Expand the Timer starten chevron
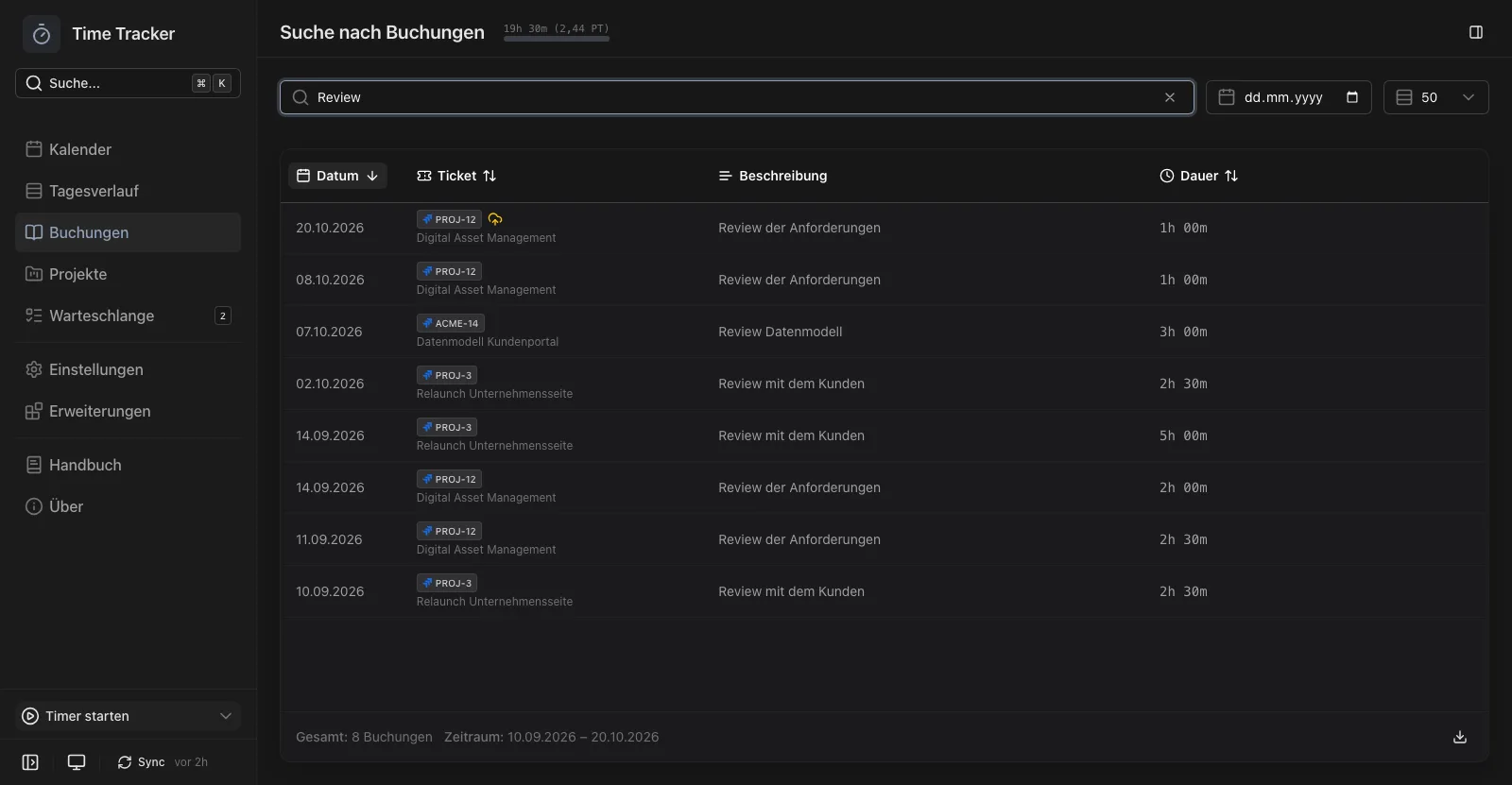The image size is (1512, 785). click(226, 716)
